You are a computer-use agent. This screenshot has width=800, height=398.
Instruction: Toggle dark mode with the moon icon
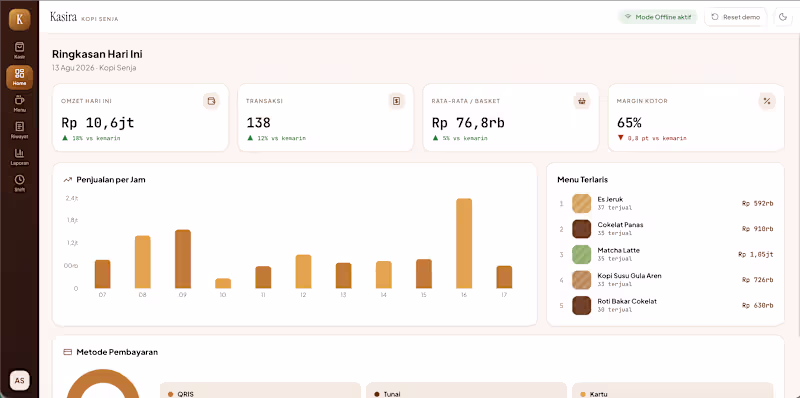tap(783, 17)
